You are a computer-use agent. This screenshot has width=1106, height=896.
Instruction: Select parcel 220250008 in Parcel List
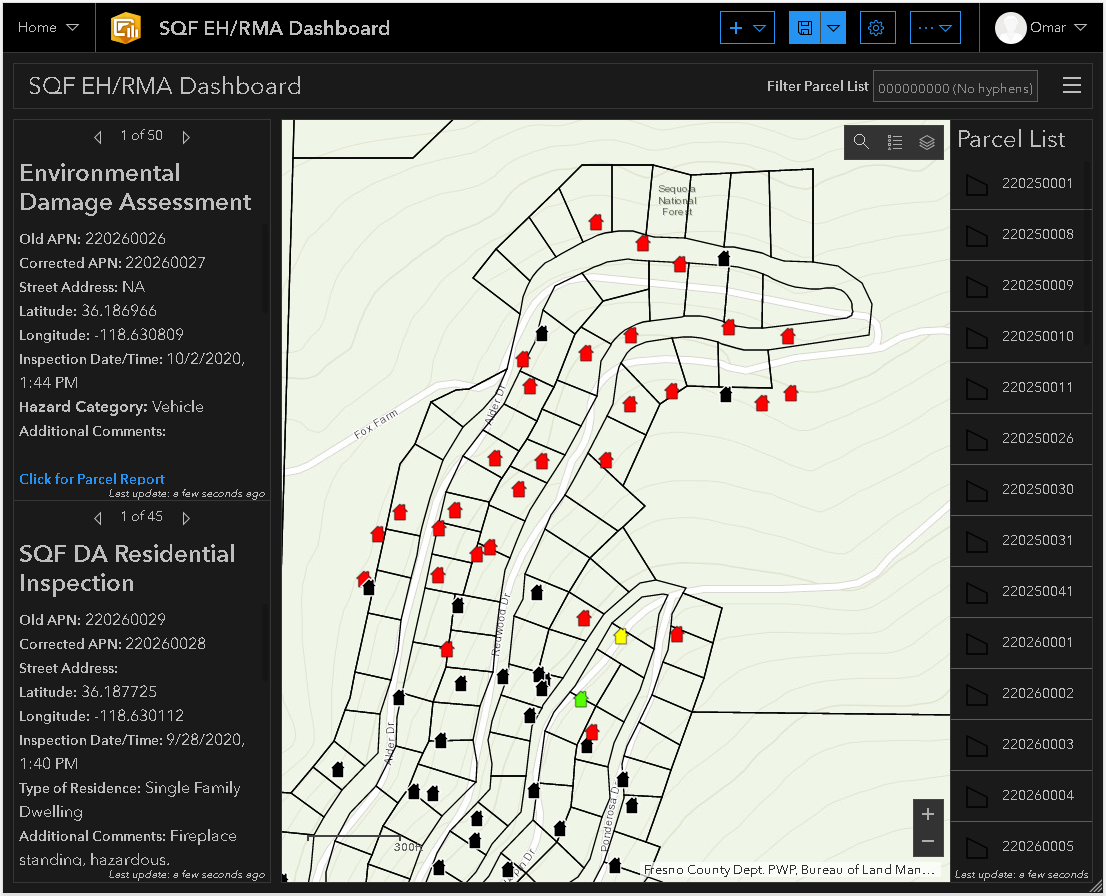point(1021,235)
